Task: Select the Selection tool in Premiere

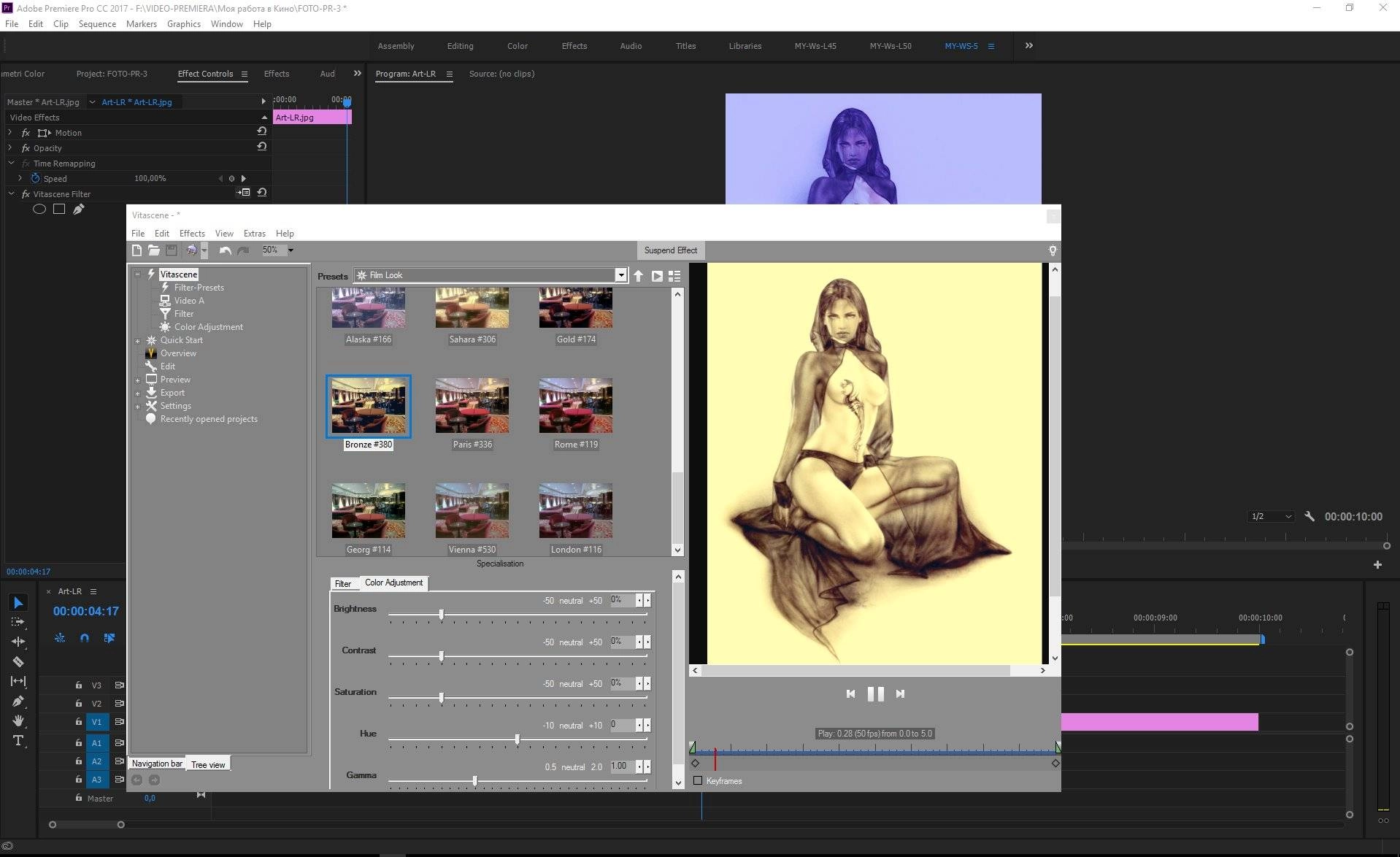Action: 18,602
